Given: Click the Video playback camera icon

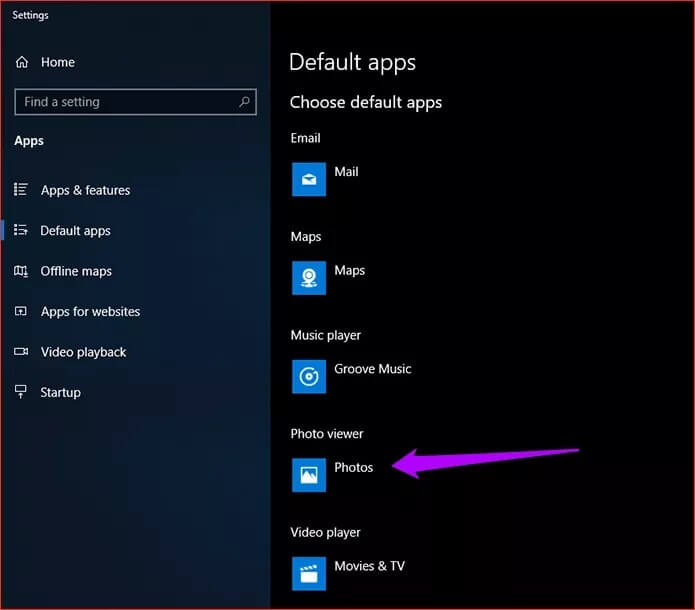Looking at the screenshot, I should 21,352.
